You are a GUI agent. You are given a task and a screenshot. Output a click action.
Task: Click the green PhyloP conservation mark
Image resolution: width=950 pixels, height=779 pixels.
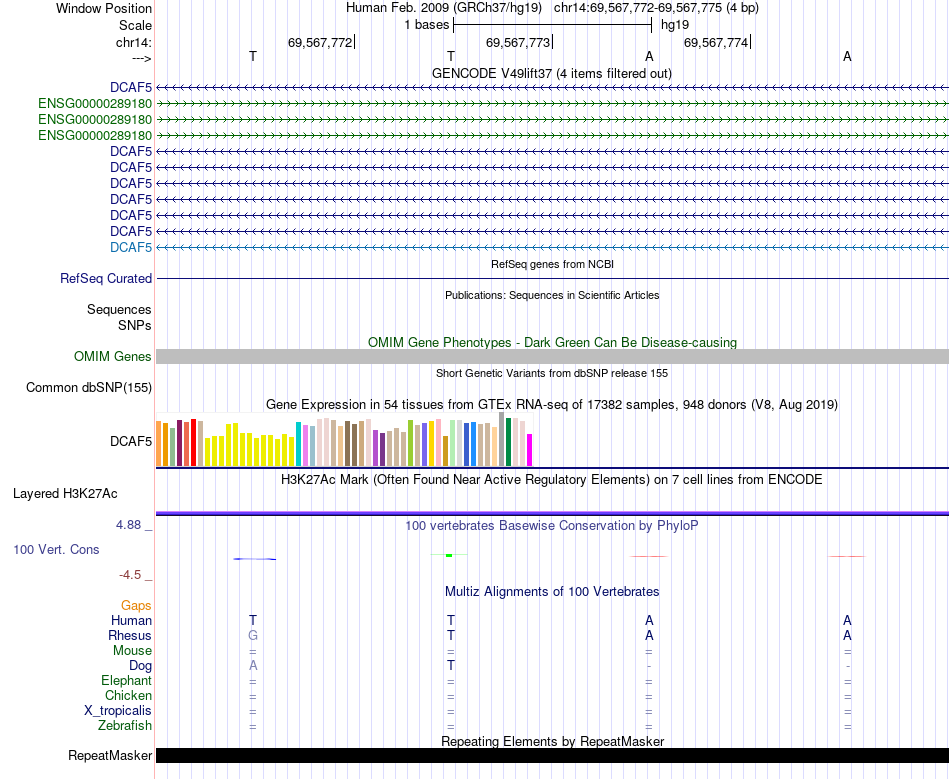coord(449,555)
